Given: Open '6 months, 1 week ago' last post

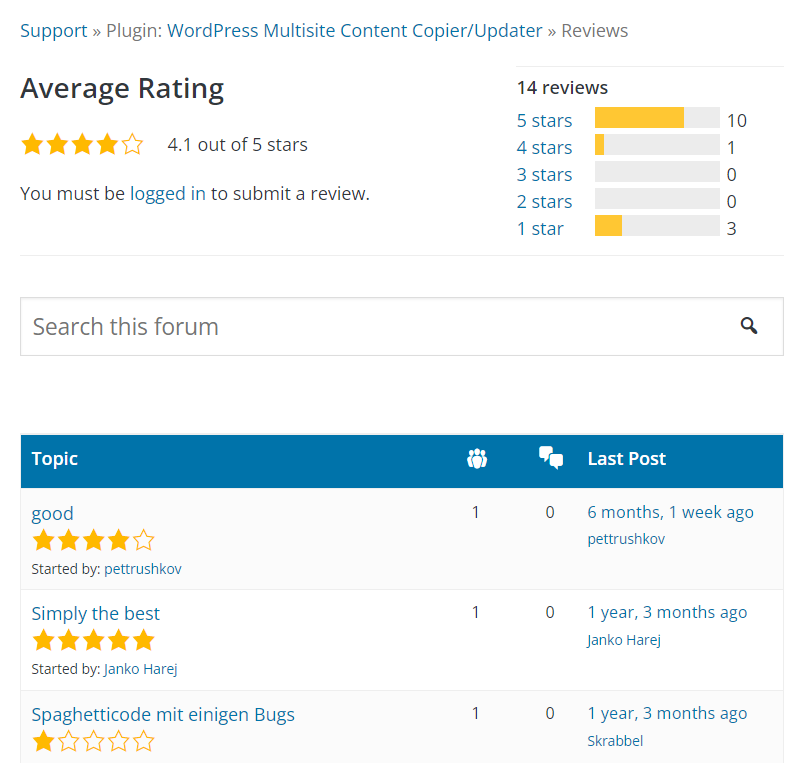Looking at the screenshot, I should (671, 512).
